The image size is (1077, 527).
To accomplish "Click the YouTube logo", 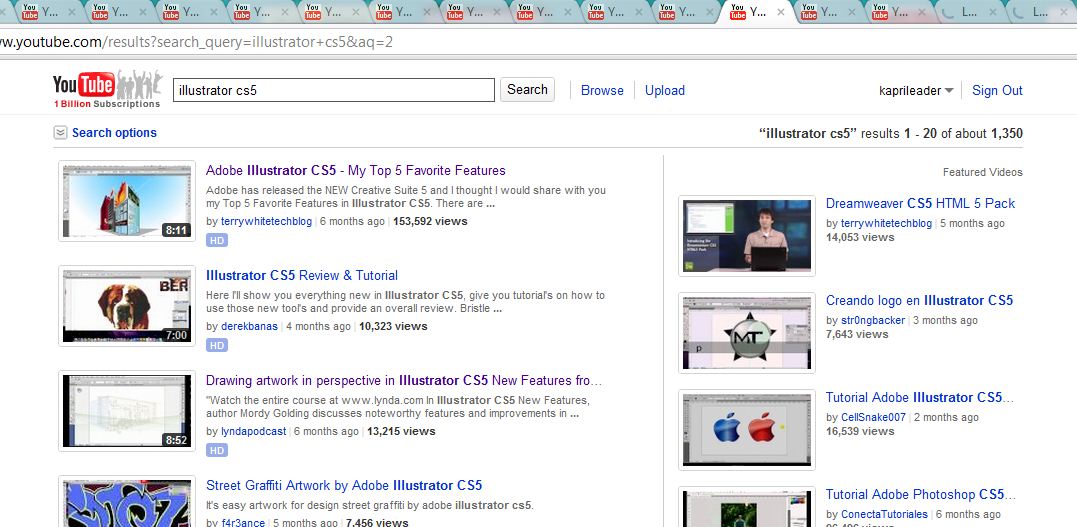I will (x=107, y=89).
